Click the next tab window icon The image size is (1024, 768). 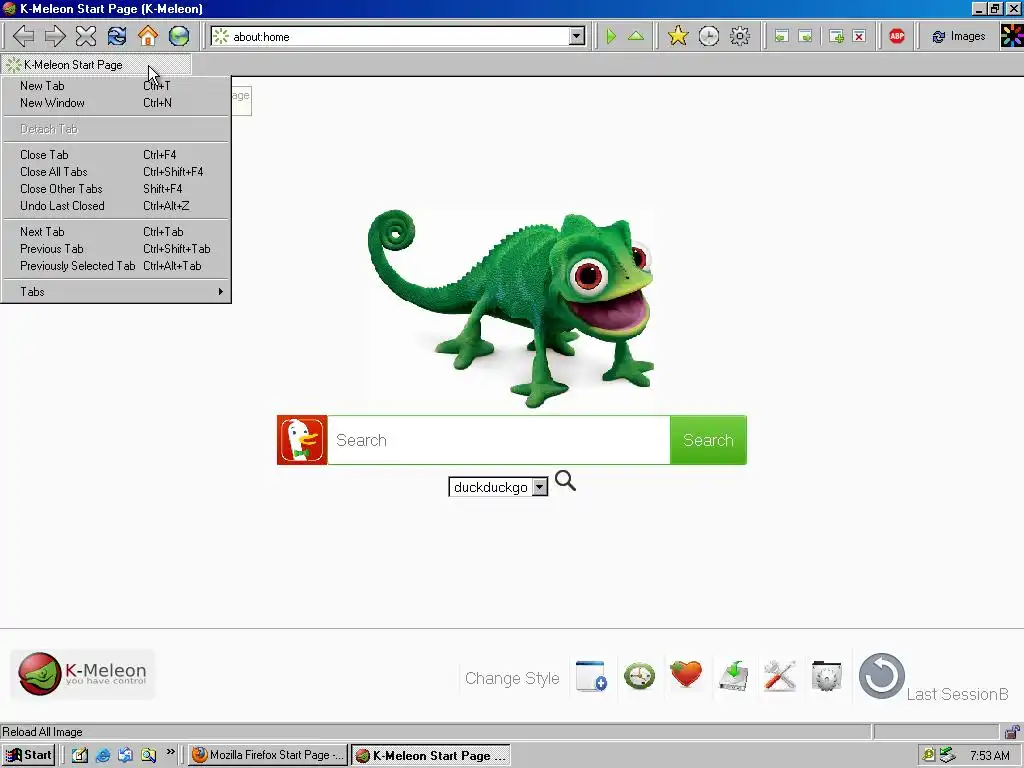[806, 37]
